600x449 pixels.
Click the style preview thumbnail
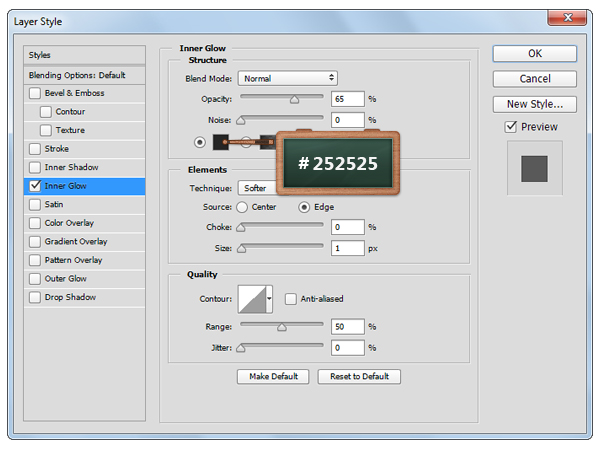[534, 168]
